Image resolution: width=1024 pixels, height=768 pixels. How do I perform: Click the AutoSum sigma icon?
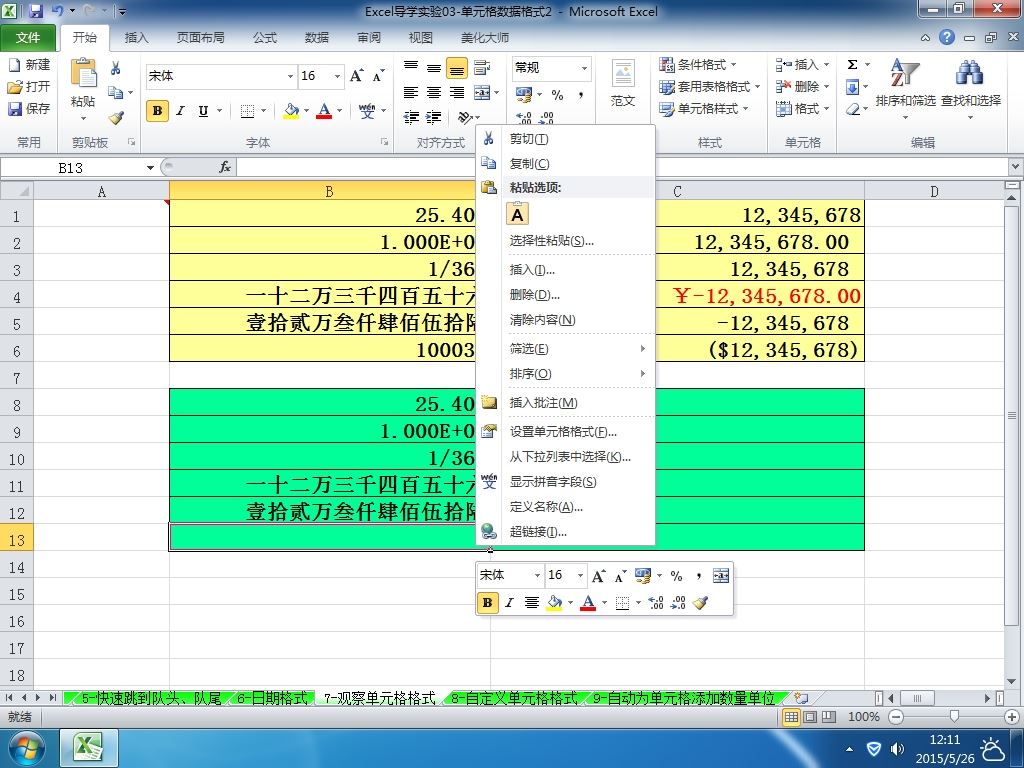point(852,65)
